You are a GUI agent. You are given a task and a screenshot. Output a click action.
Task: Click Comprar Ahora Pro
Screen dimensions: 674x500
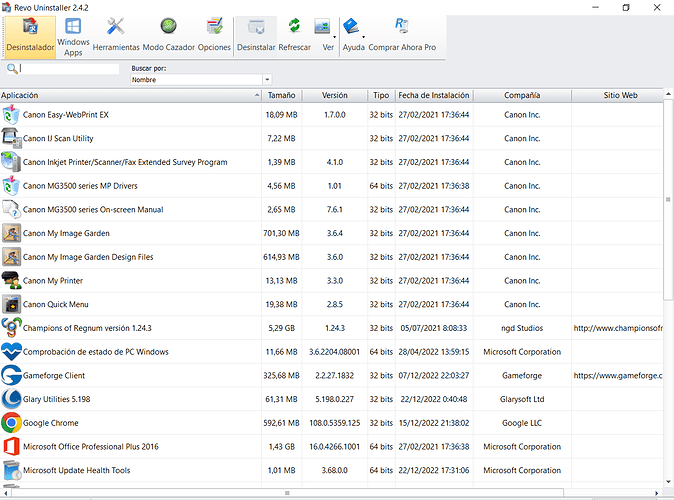(x=402, y=37)
